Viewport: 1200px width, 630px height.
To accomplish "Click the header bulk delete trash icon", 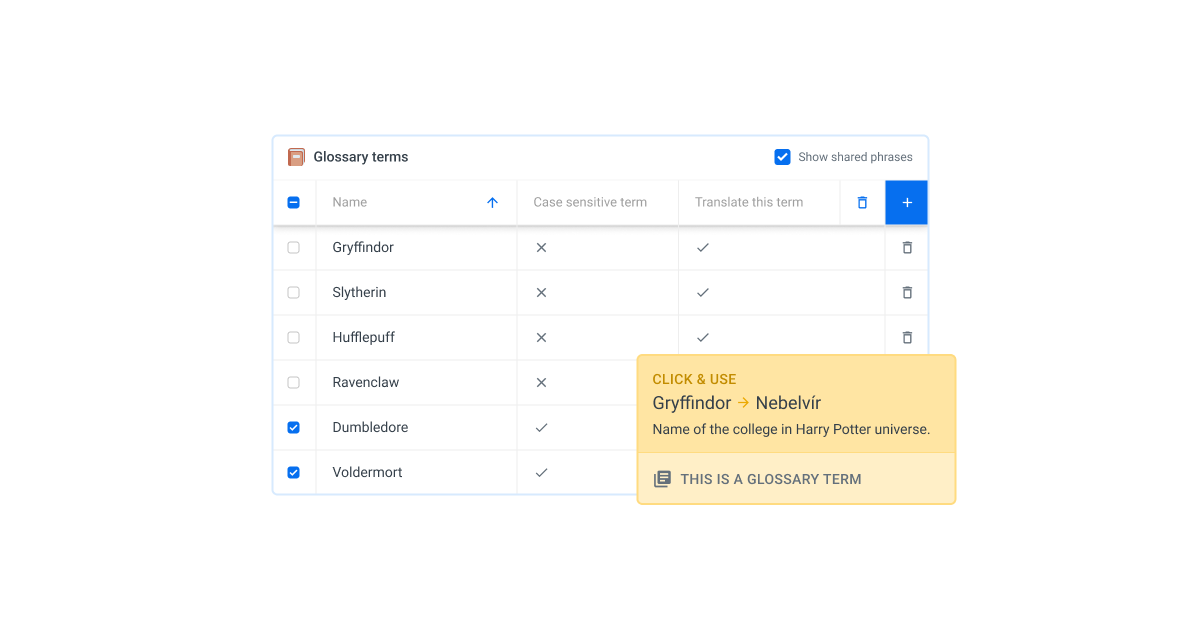I will click(x=862, y=202).
